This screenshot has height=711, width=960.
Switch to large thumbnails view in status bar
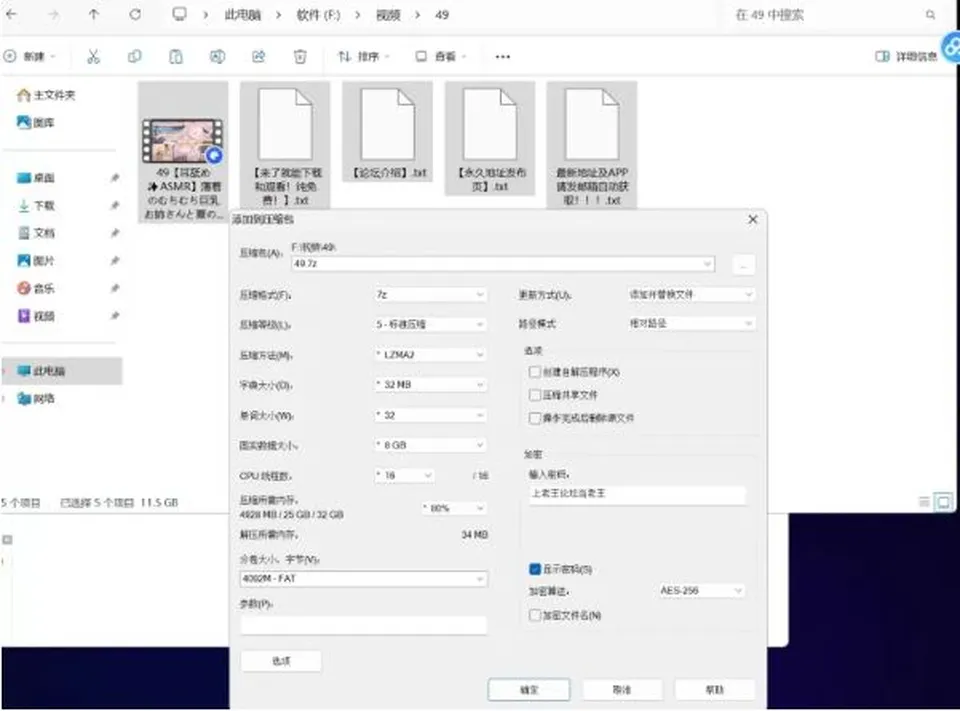(943, 502)
